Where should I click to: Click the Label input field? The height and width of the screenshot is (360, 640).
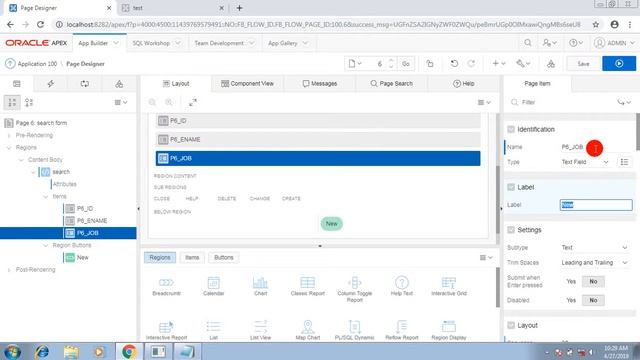pyautogui.click(x=596, y=205)
